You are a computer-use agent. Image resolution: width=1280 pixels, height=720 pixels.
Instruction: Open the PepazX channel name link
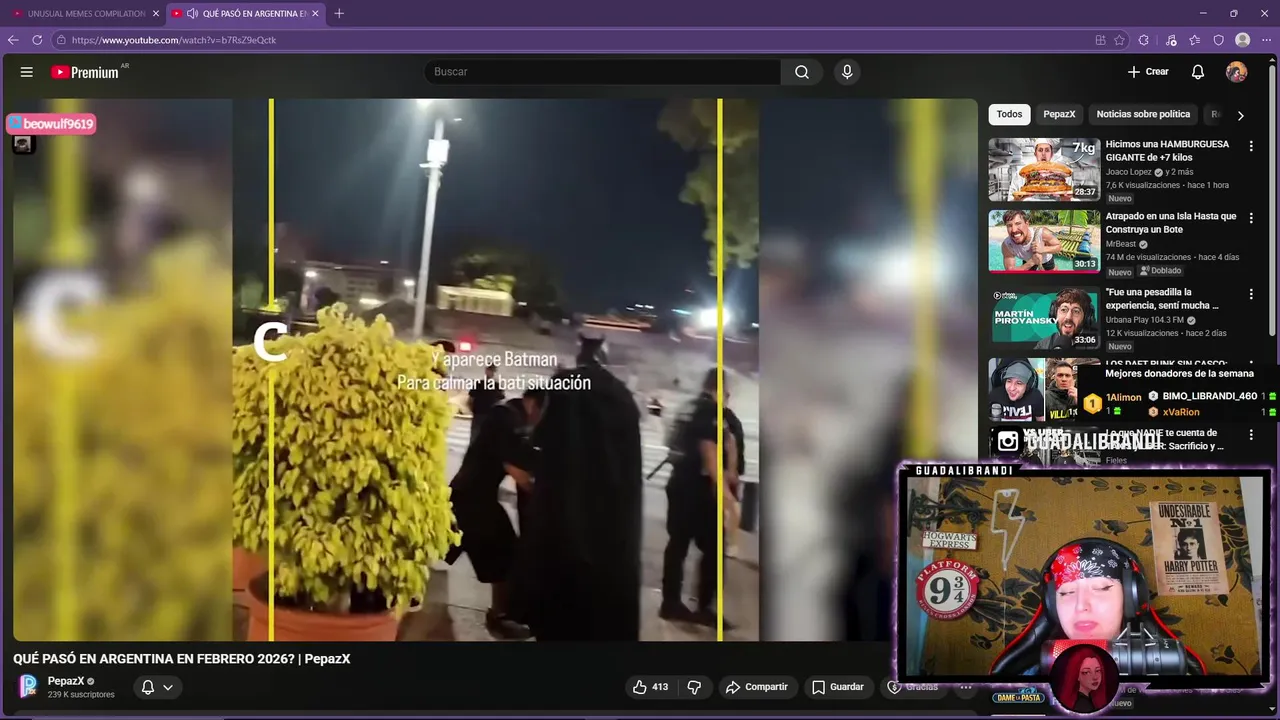click(65, 681)
